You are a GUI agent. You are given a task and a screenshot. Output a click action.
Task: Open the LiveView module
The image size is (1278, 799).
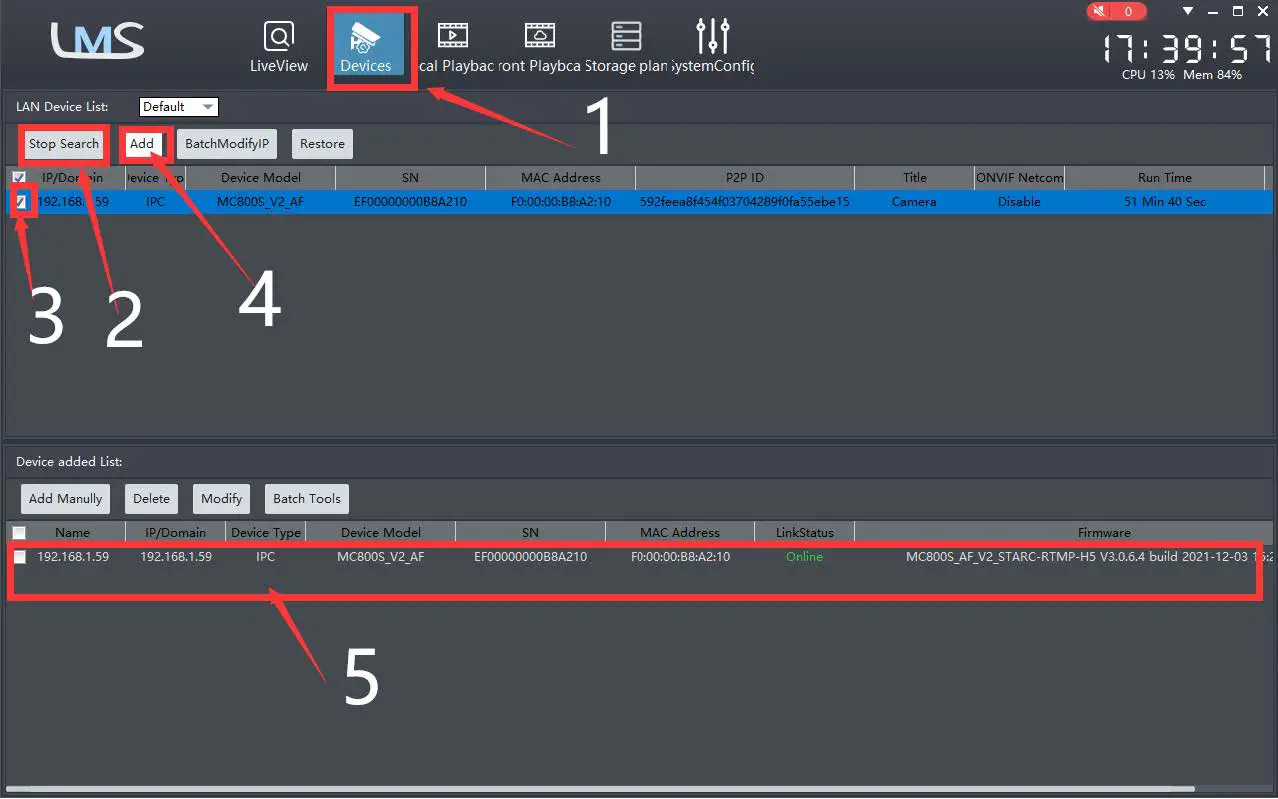pyautogui.click(x=279, y=47)
